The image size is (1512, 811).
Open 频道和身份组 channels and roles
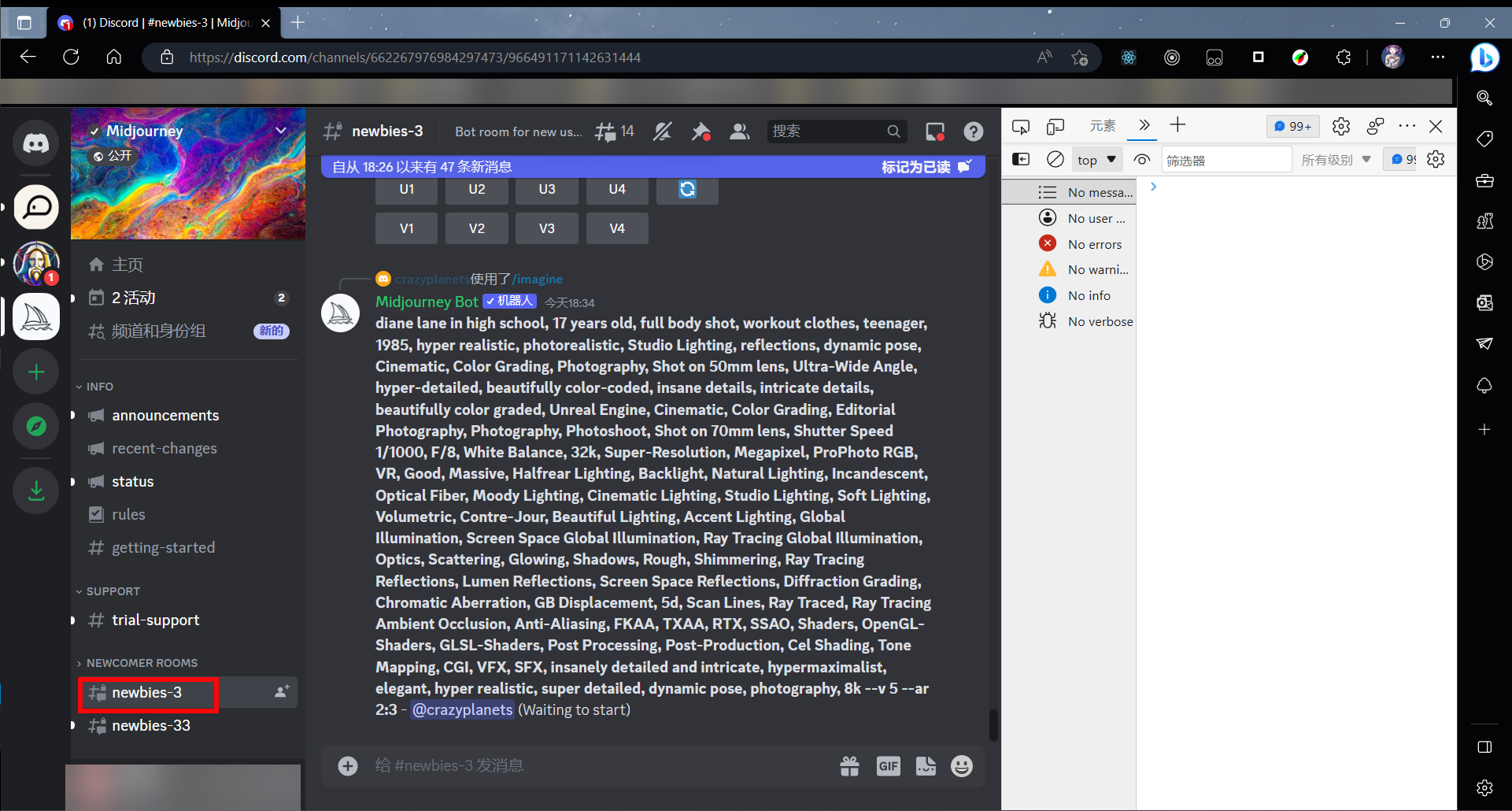pyautogui.click(x=187, y=331)
